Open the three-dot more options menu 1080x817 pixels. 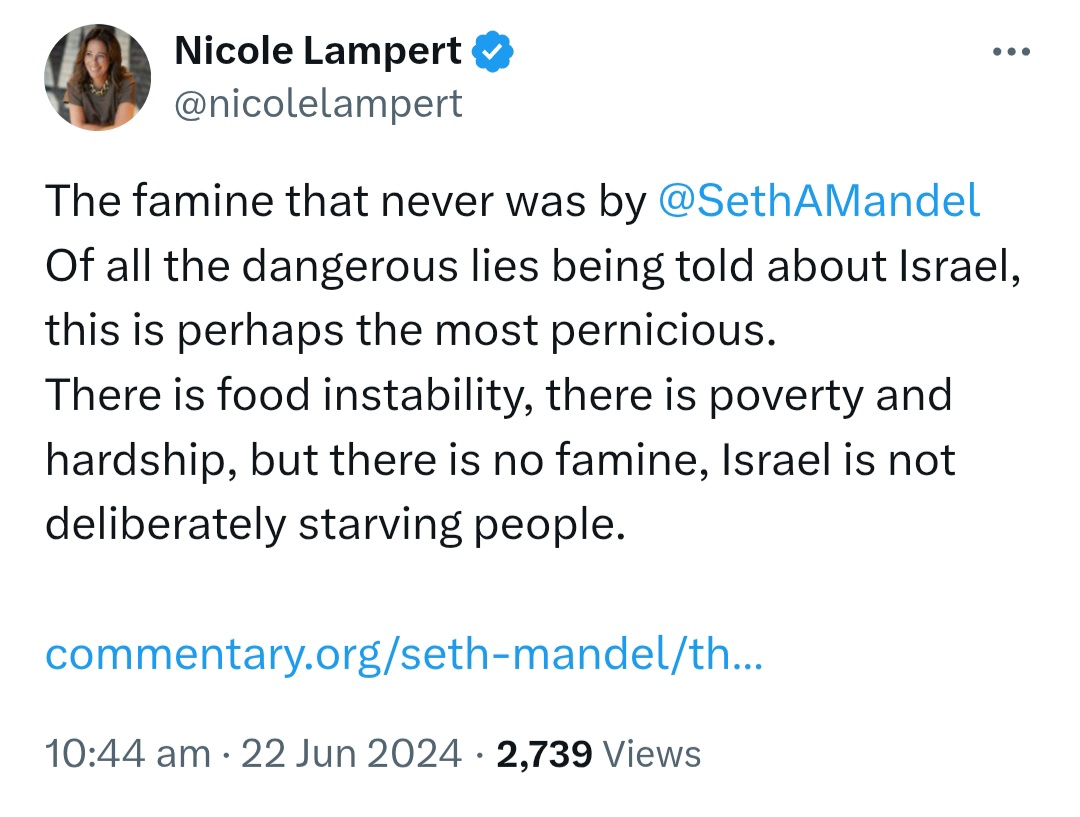[x=1011, y=52]
